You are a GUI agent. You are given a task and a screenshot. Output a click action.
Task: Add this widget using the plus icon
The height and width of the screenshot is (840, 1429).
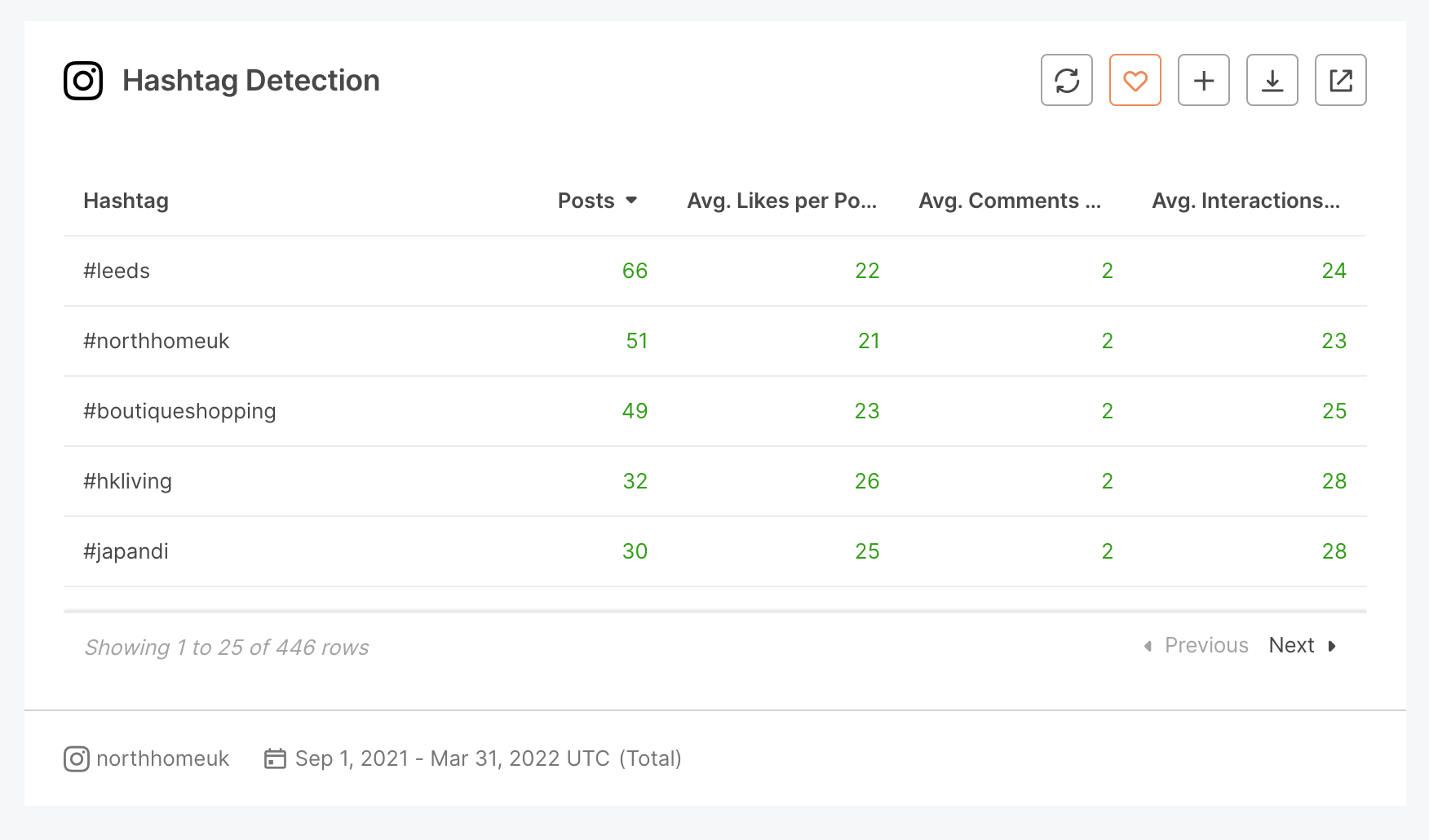1204,80
